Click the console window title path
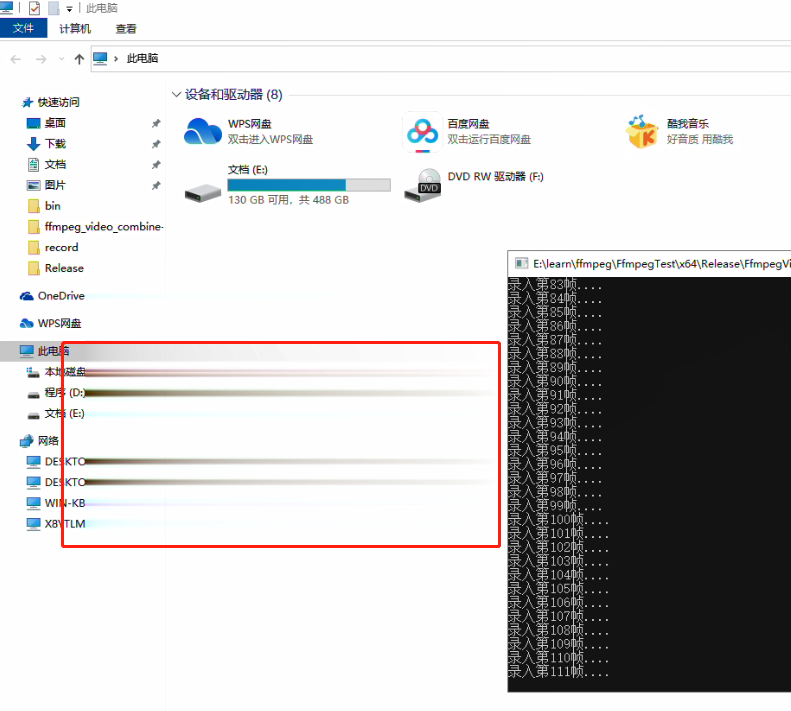Image resolution: width=791 pixels, height=711 pixels. point(661,263)
